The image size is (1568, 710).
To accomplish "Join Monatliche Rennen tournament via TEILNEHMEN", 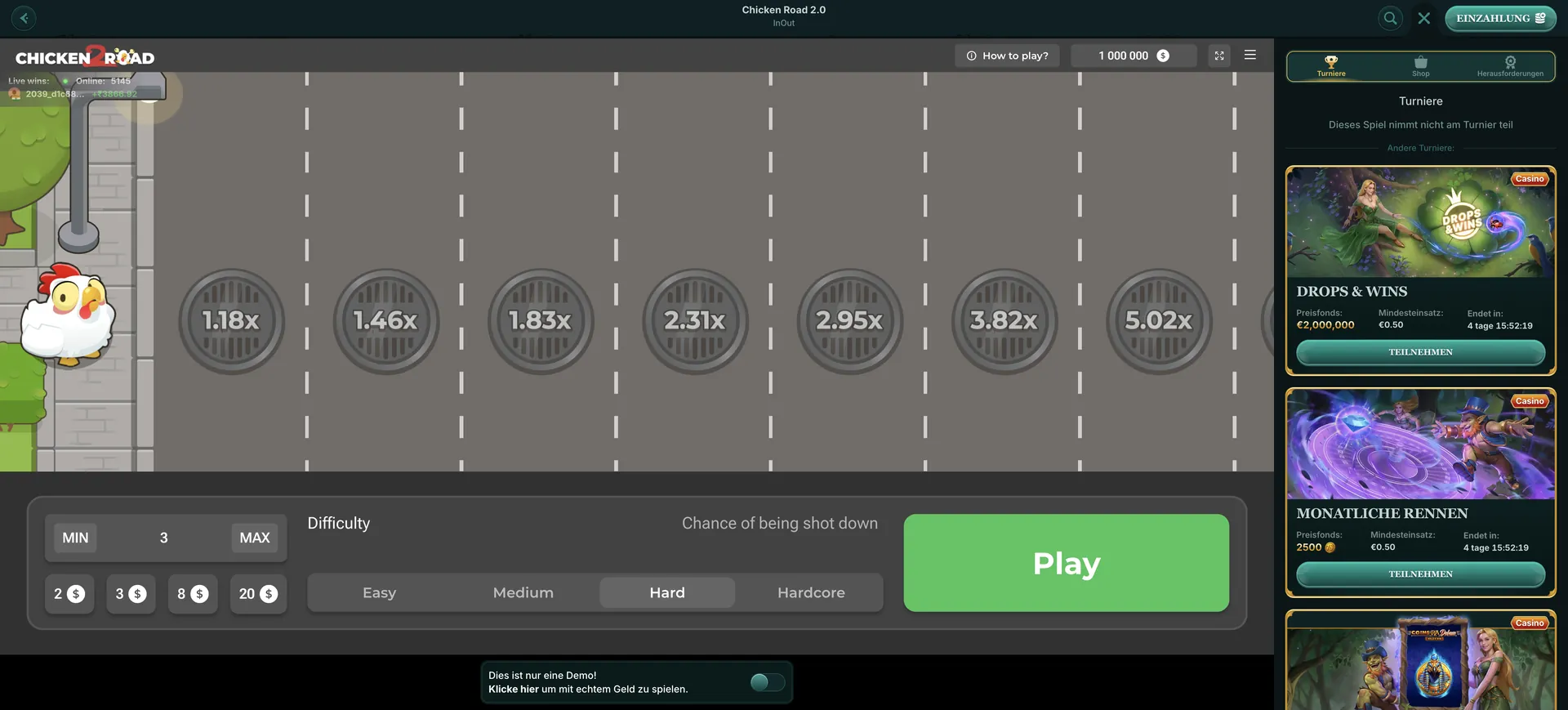I will [x=1421, y=574].
